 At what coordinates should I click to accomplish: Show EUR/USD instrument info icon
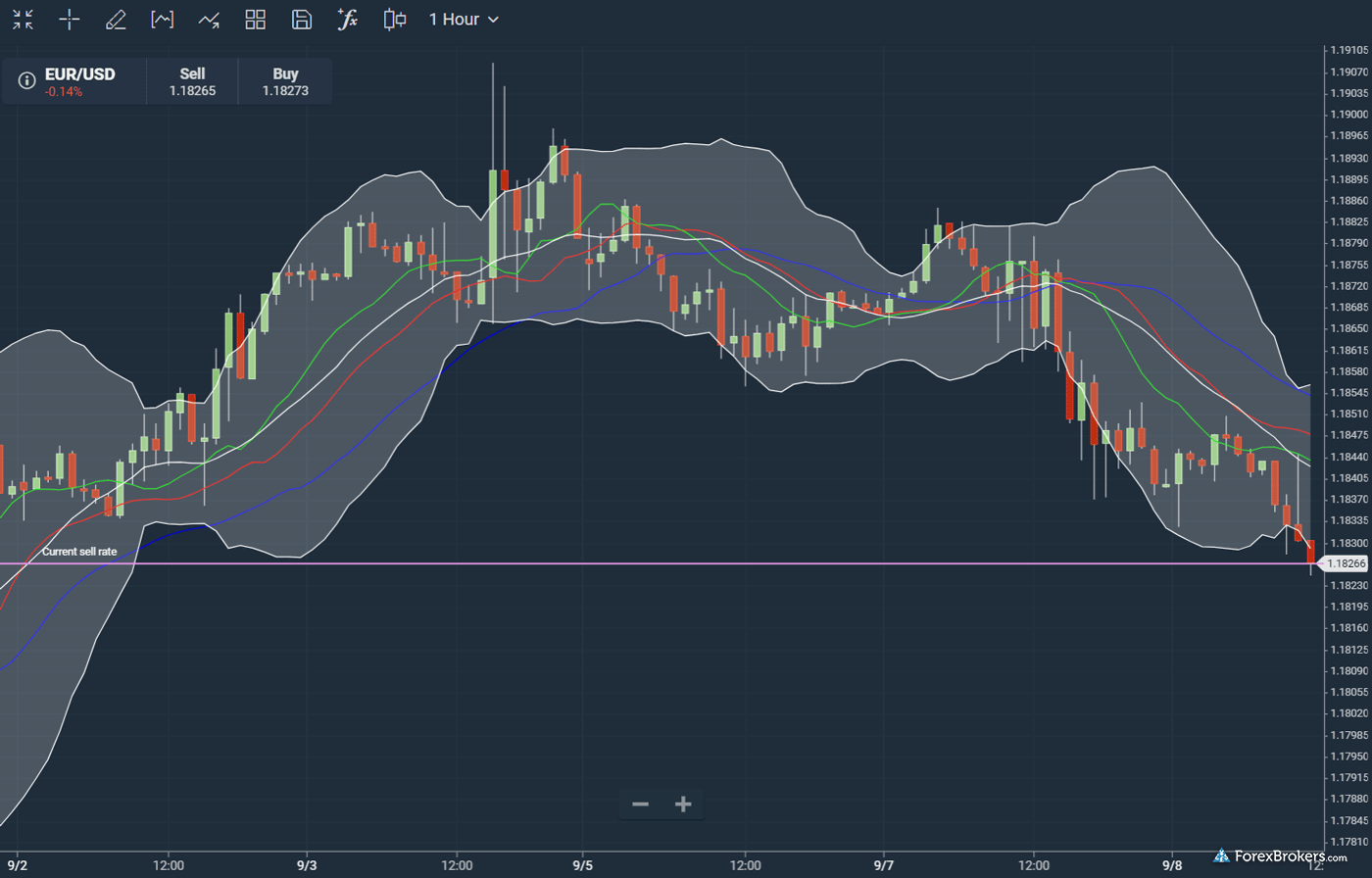[x=27, y=81]
